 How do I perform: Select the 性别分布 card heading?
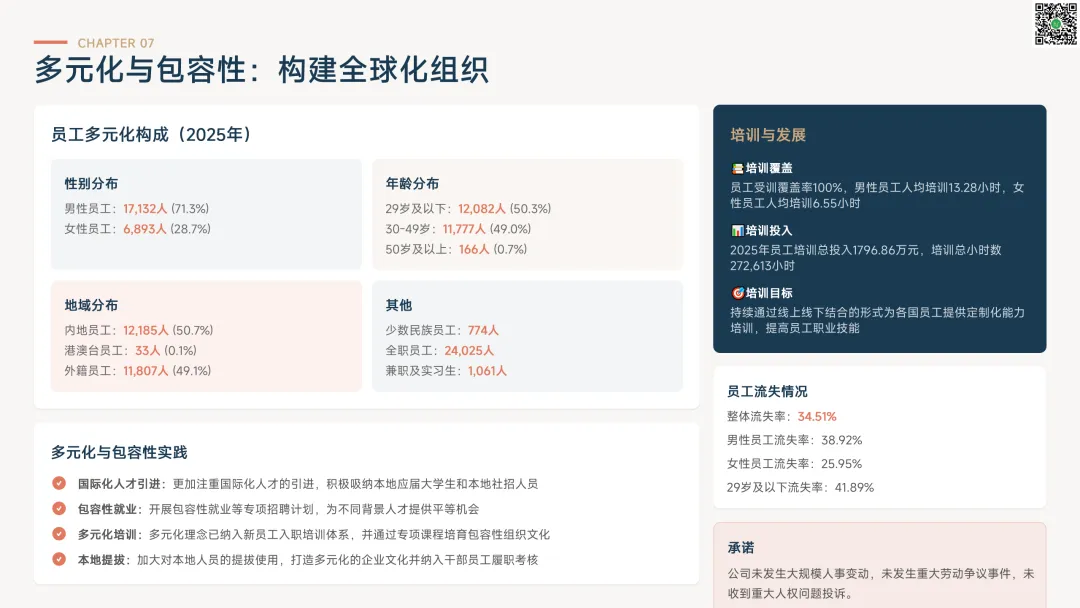(x=91, y=183)
